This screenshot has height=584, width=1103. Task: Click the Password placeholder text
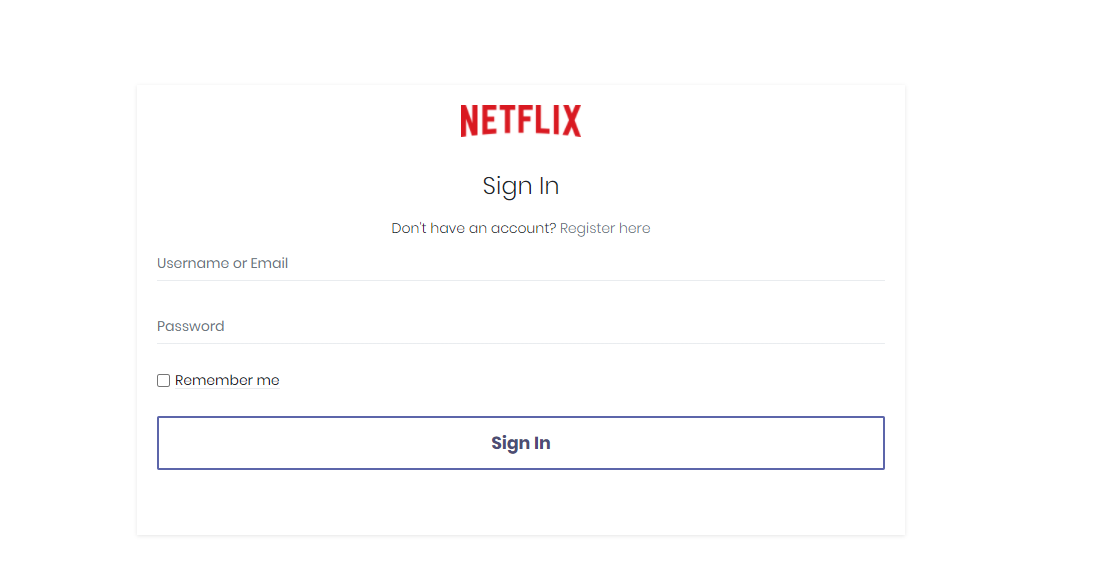(191, 327)
